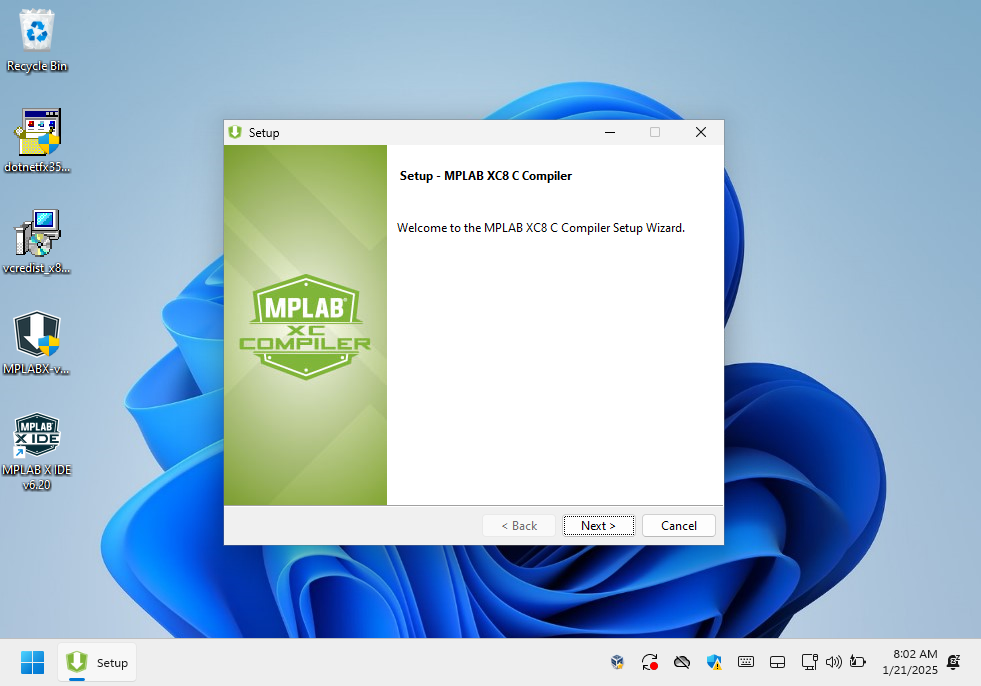This screenshot has height=686, width=981.
Task: Click the virtual touchpad tray icon
Action: click(x=778, y=662)
